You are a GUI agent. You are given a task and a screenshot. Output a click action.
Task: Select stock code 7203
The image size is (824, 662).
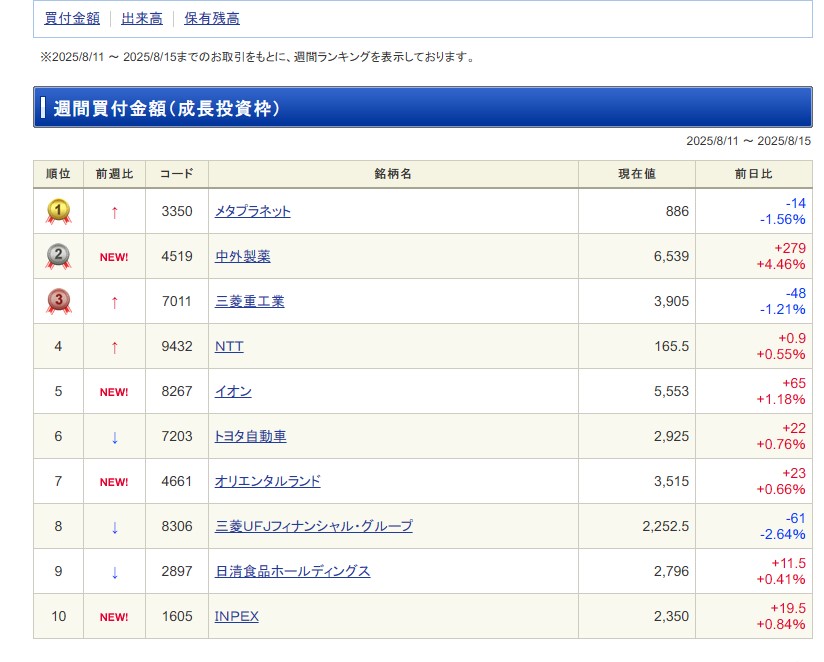[x=177, y=437]
